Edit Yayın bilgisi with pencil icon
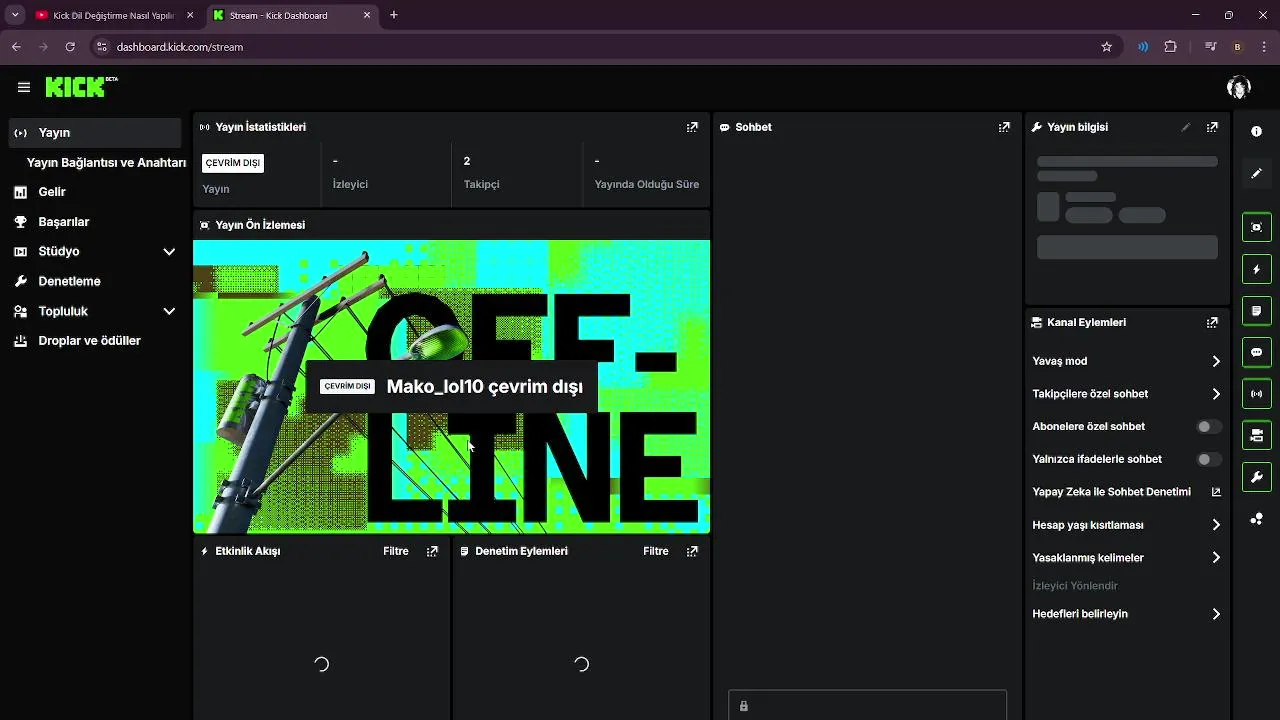1280x720 pixels. click(1186, 127)
